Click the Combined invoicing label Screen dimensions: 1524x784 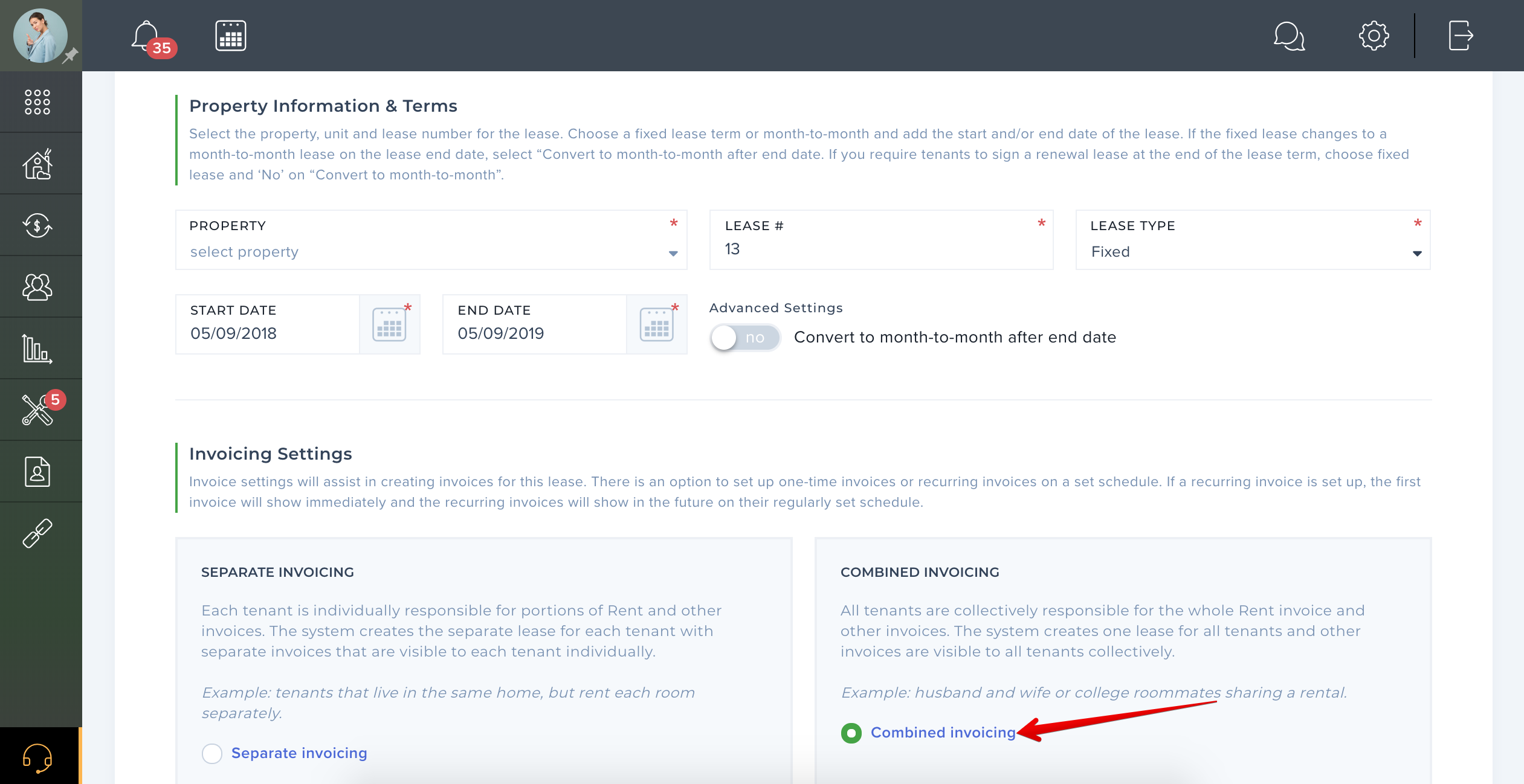pyautogui.click(x=943, y=733)
